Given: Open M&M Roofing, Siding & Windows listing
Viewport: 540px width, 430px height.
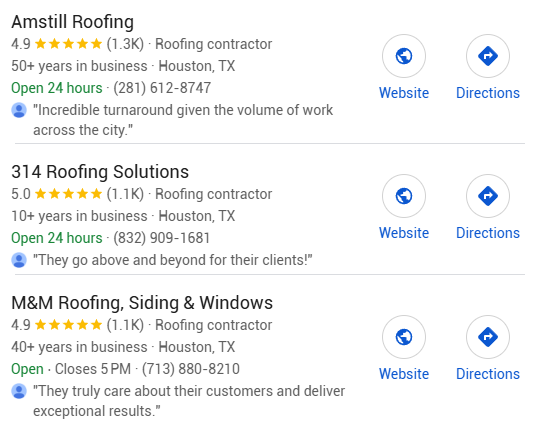Looking at the screenshot, I should point(142,303).
